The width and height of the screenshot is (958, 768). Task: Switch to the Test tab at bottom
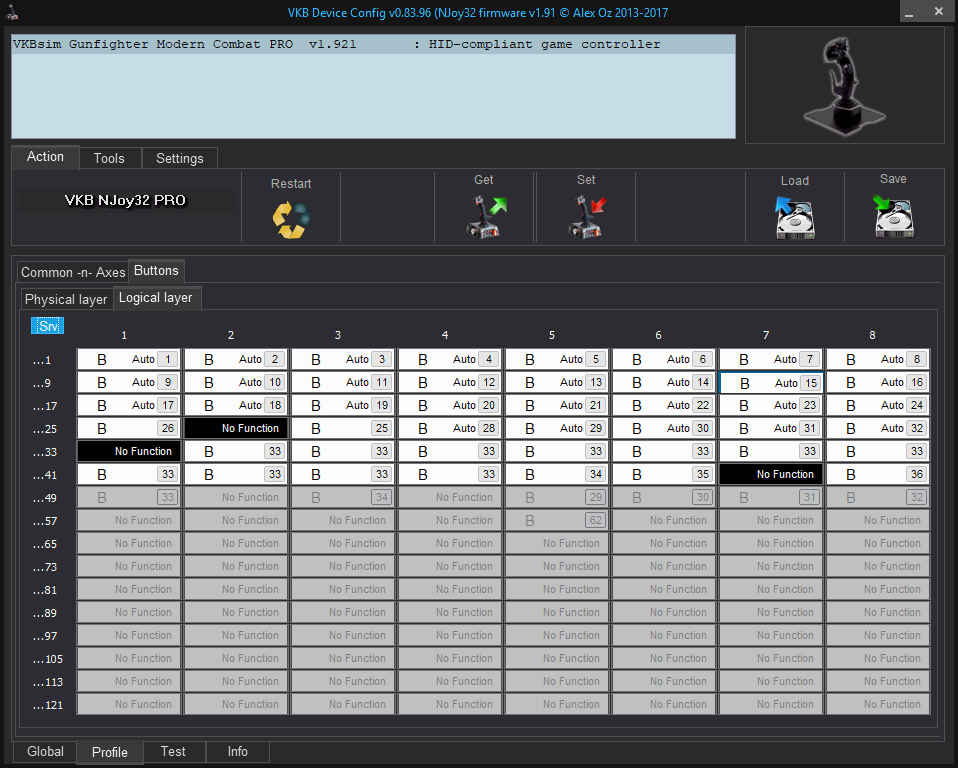pyautogui.click(x=173, y=752)
